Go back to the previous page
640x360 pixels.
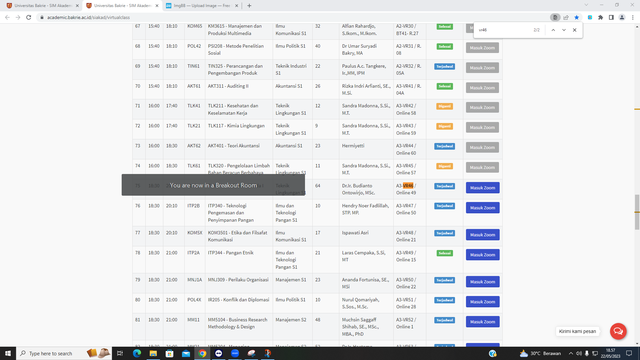7,18
